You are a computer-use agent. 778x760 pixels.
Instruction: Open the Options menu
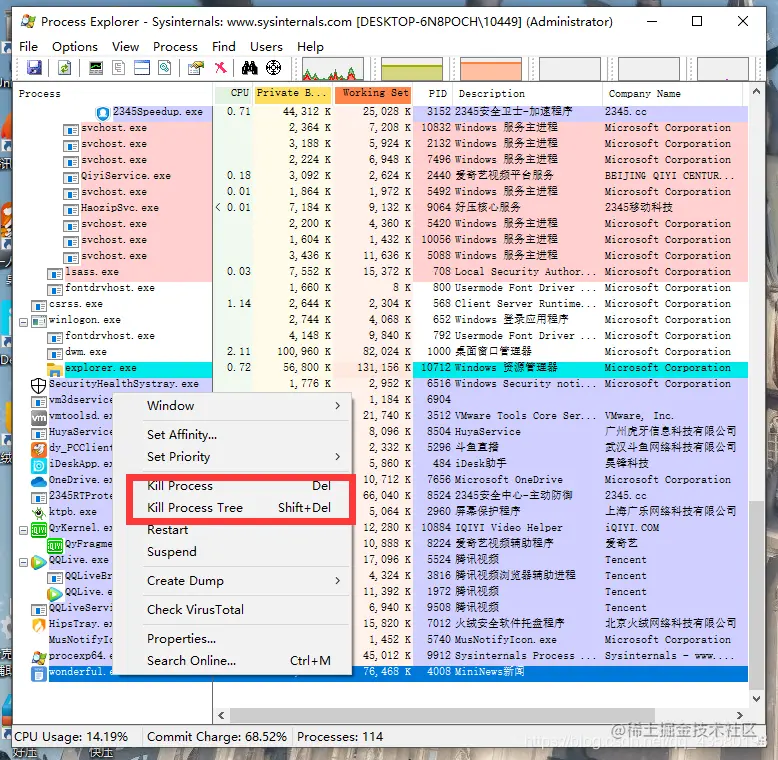(75, 47)
